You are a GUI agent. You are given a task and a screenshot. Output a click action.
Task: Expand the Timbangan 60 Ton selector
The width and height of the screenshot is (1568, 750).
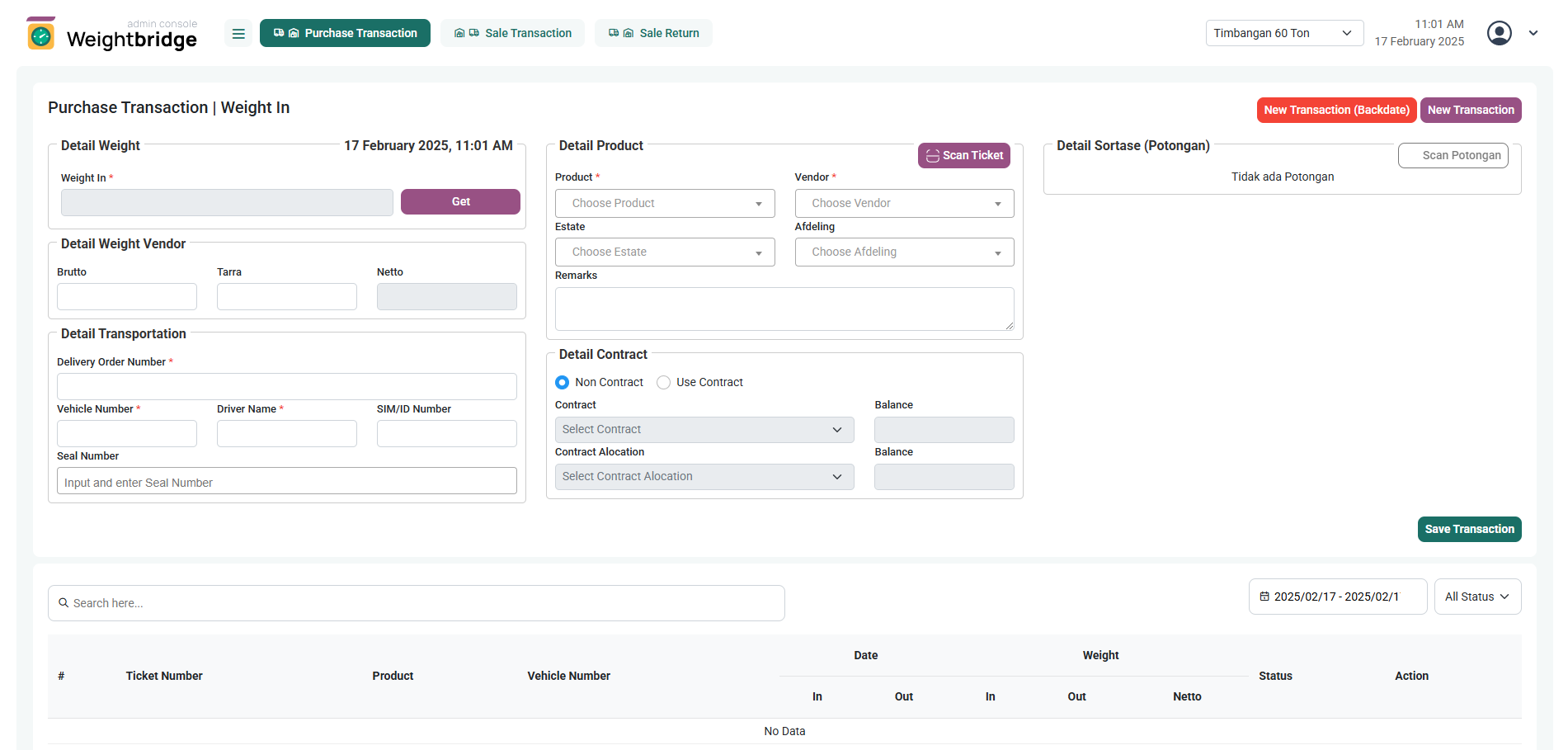[x=1283, y=33]
